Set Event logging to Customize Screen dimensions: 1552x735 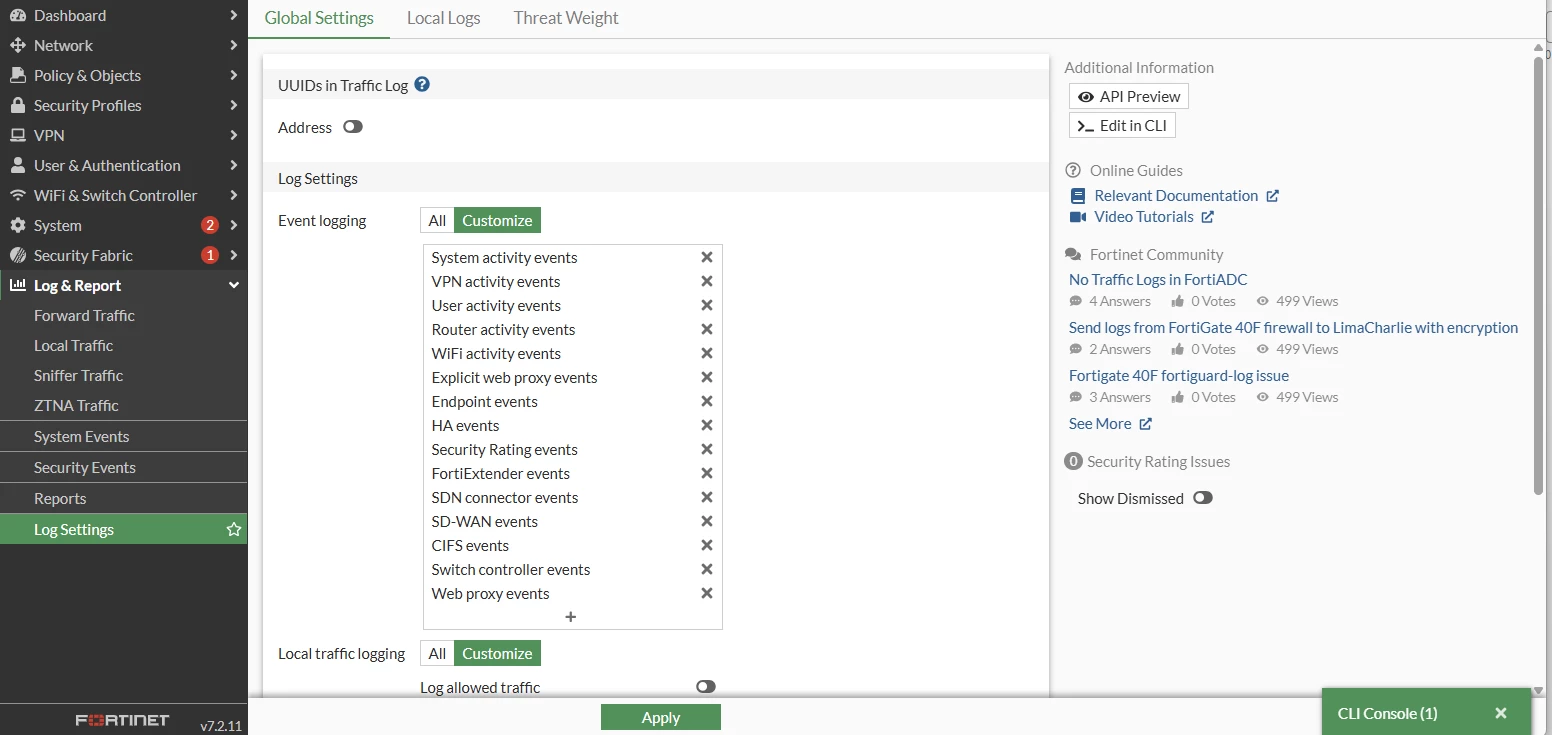pos(497,220)
